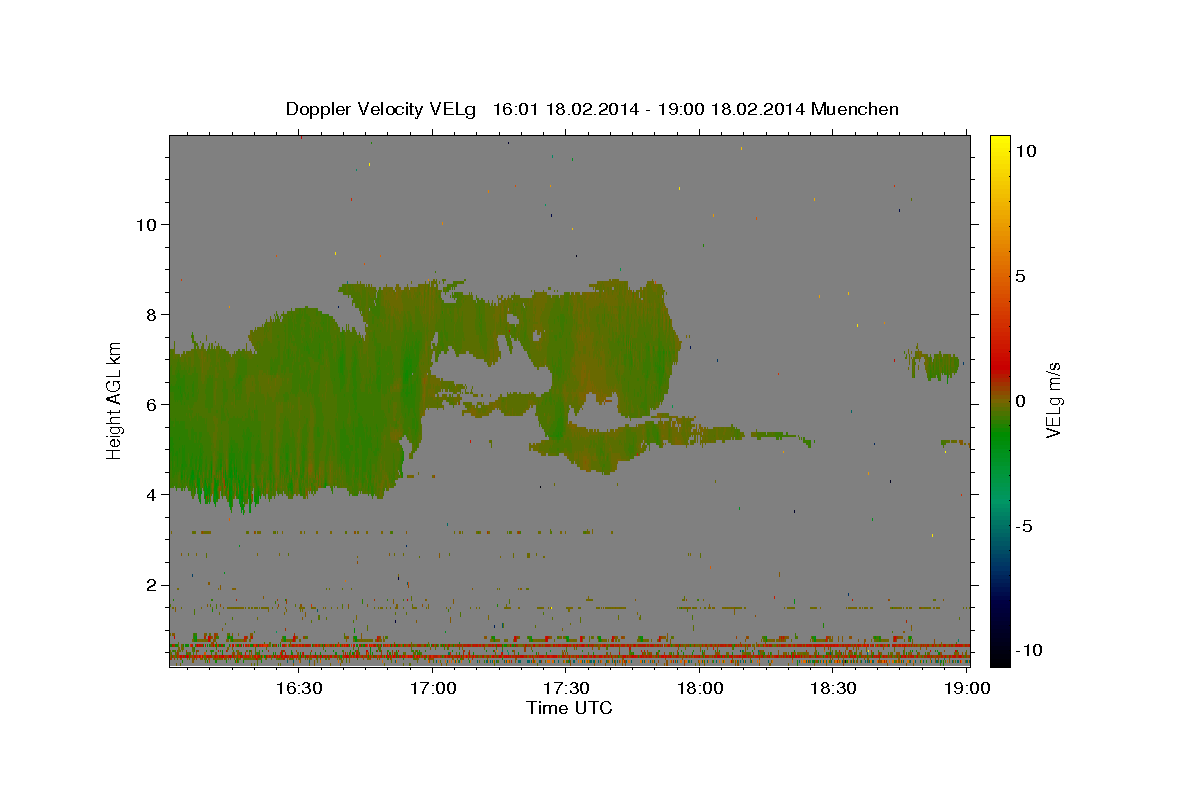Click the small cloud echo near 18:50

(935, 364)
